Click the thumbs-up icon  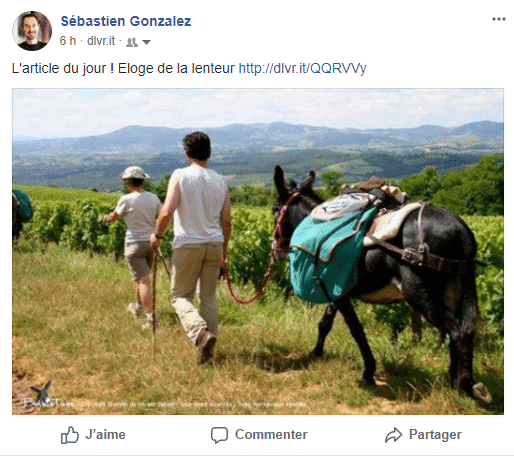[x=70, y=435]
